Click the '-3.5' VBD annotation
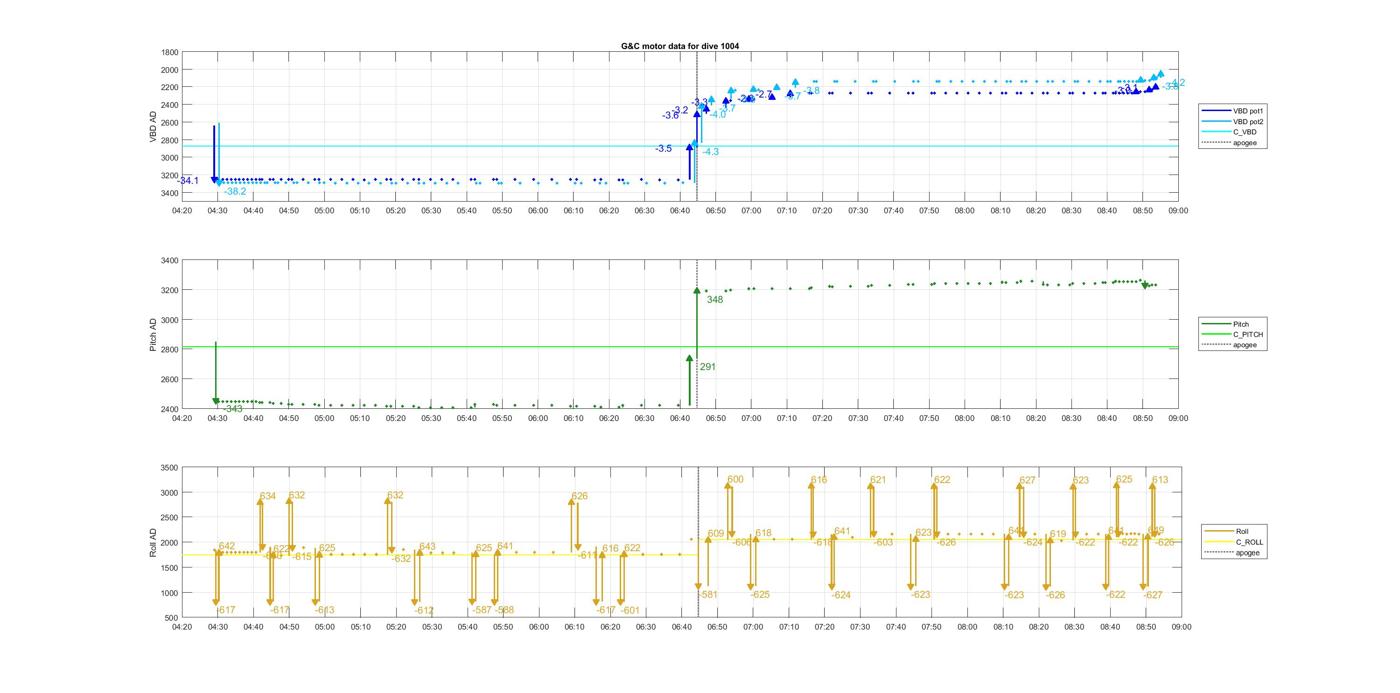This screenshot has width=1400, height=693. point(664,149)
